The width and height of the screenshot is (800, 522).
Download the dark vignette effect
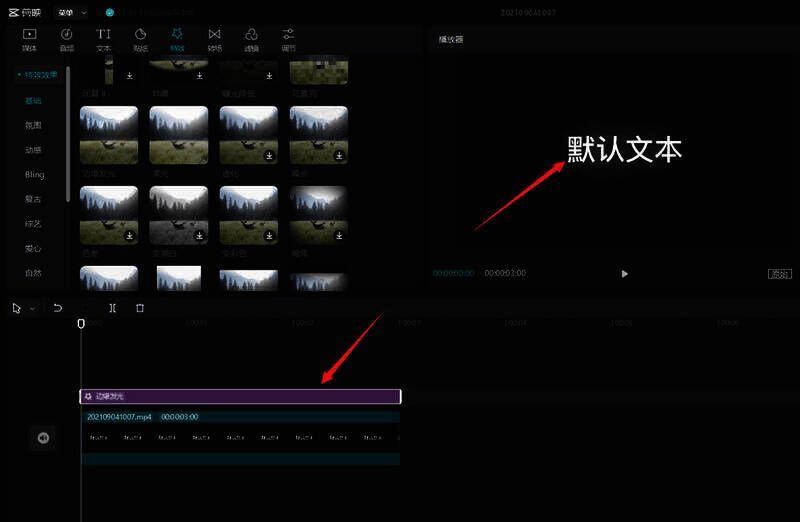(x=339, y=235)
